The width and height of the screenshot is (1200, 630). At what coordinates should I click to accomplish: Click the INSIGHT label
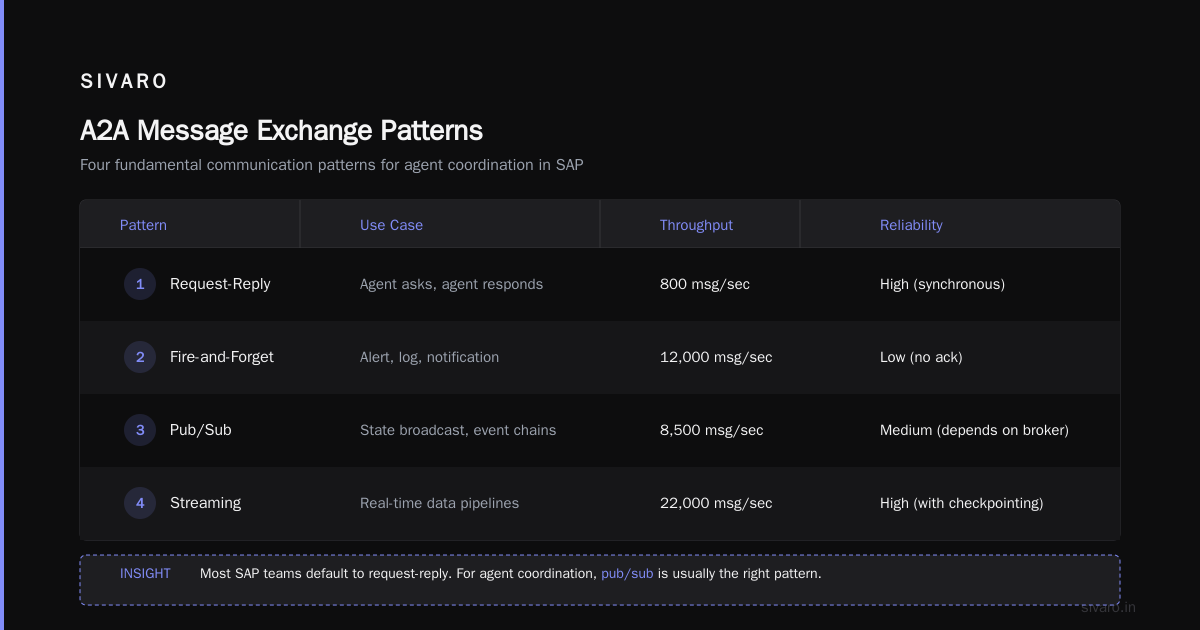click(145, 574)
